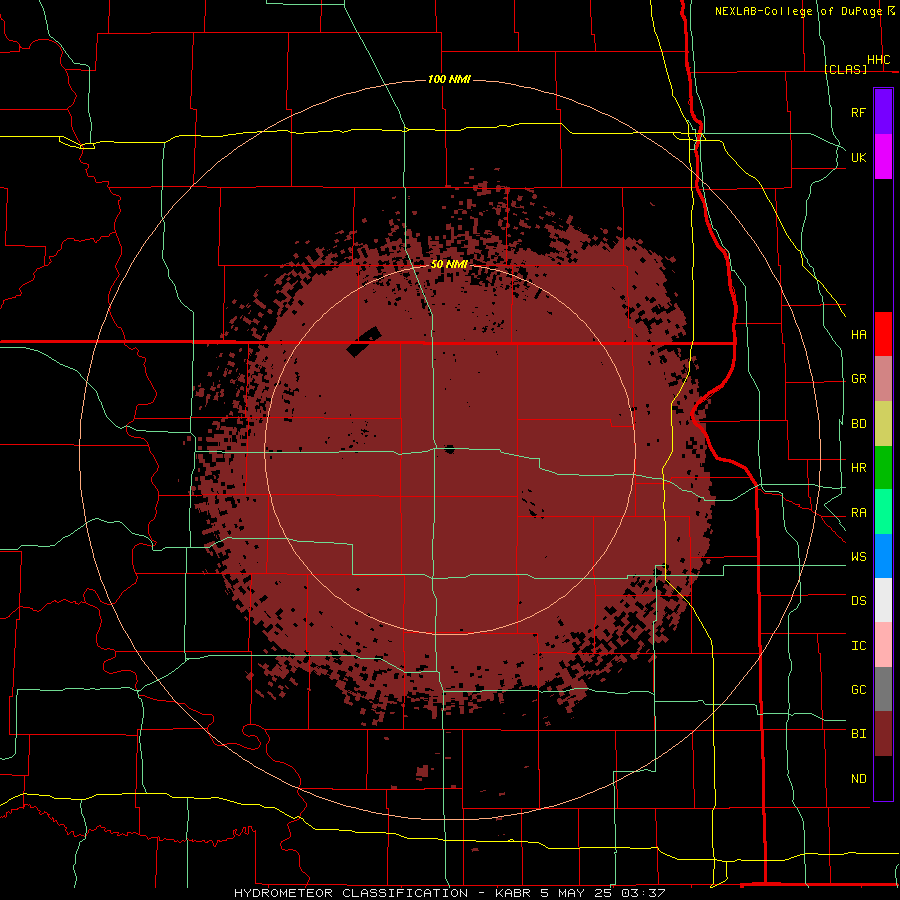The width and height of the screenshot is (900, 900).
Task: Click the '03:37' timestamp text
Action: coord(643,893)
